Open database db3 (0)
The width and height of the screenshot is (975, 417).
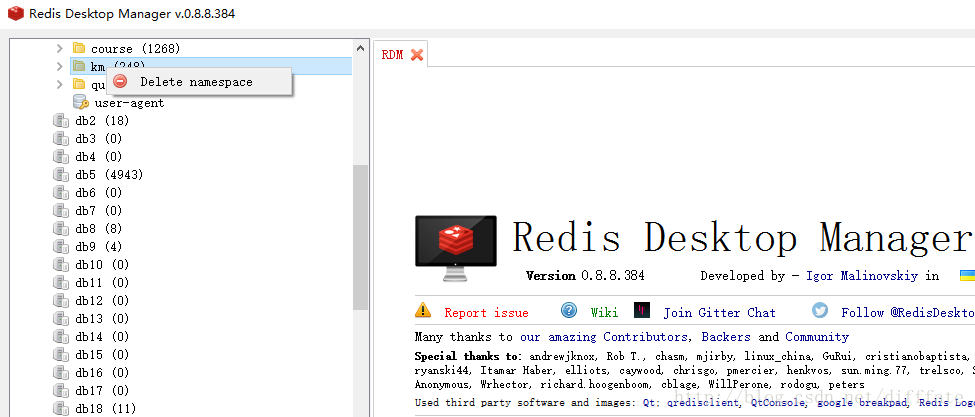(98, 139)
